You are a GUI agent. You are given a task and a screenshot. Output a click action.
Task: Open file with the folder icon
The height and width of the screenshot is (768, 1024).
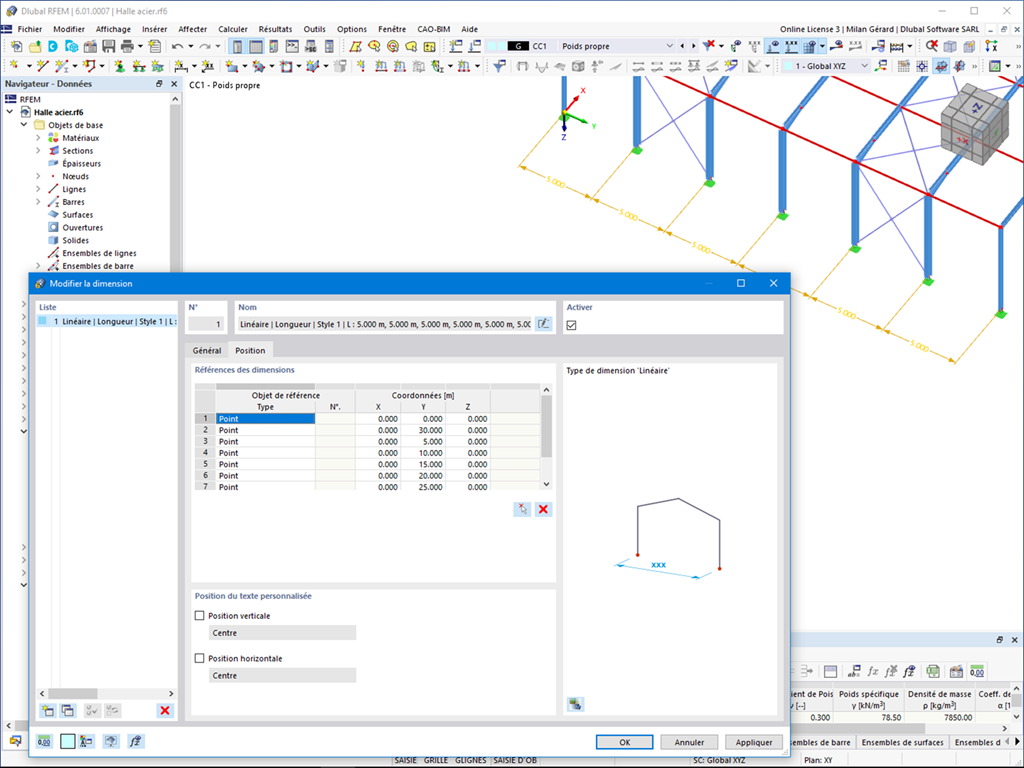click(35, 46)
